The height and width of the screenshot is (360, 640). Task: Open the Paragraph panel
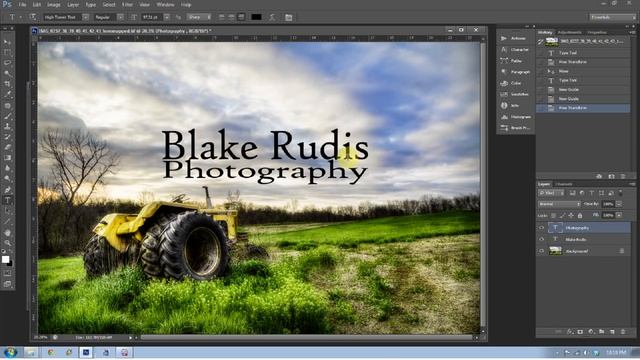pyautogui.click(x=515, y=72)
